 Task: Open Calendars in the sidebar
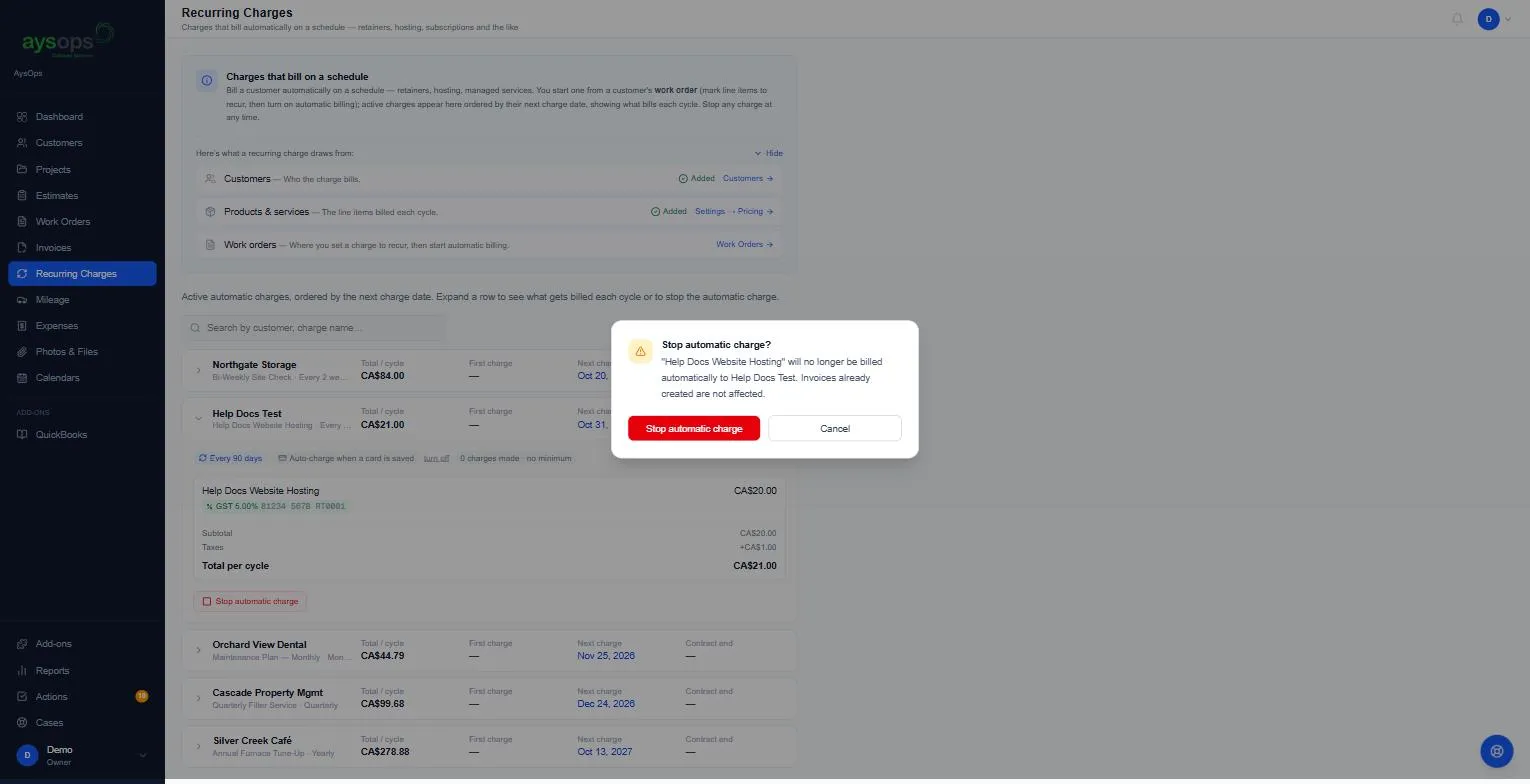tap(82, 377)
